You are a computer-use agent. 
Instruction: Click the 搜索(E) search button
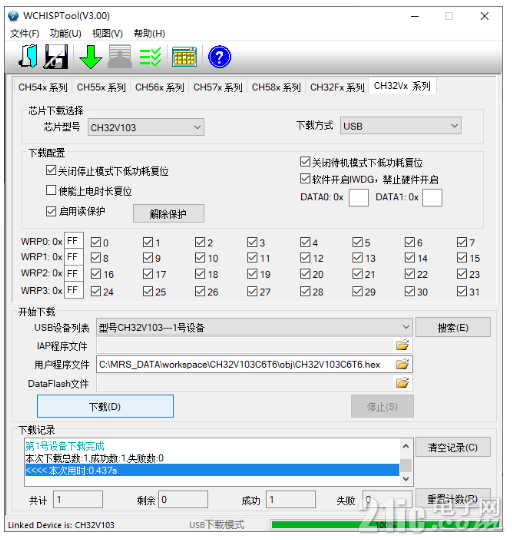(x=453, y=328)
